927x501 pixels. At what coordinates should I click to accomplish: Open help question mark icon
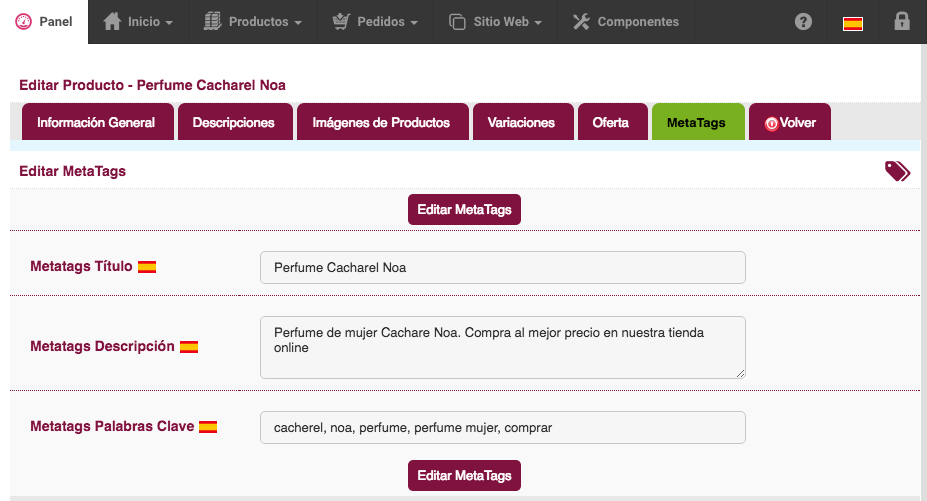click(x=803, y=22)
